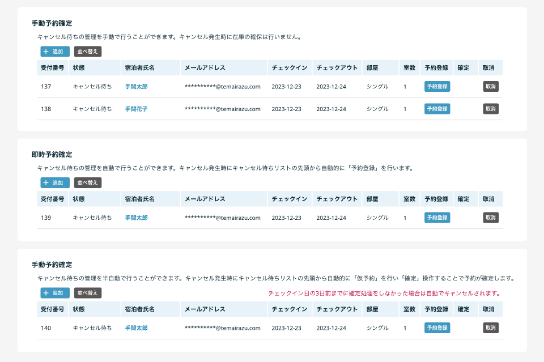Open guest link 手間花子 in row 138
This screenshot has height=362, width=544.
(x=136, y=109)
